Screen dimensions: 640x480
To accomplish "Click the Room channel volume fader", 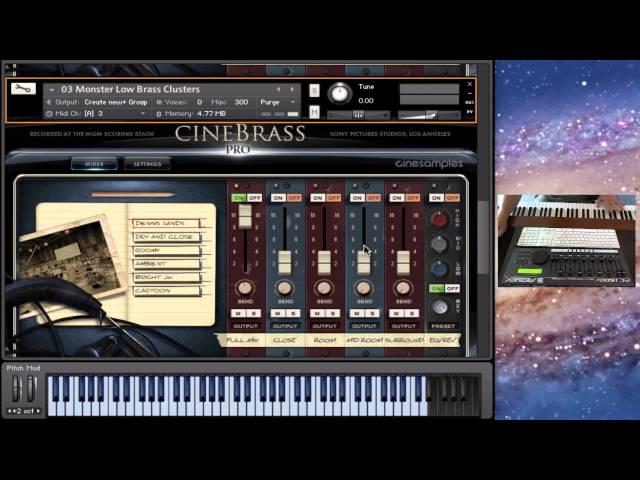I will point(324,262).
